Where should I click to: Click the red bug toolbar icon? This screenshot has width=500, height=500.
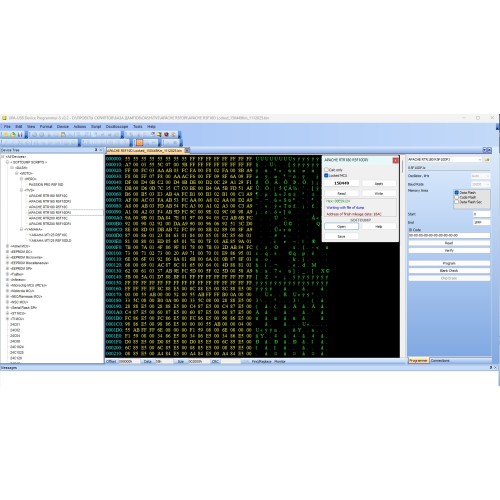tap(166, 135)
